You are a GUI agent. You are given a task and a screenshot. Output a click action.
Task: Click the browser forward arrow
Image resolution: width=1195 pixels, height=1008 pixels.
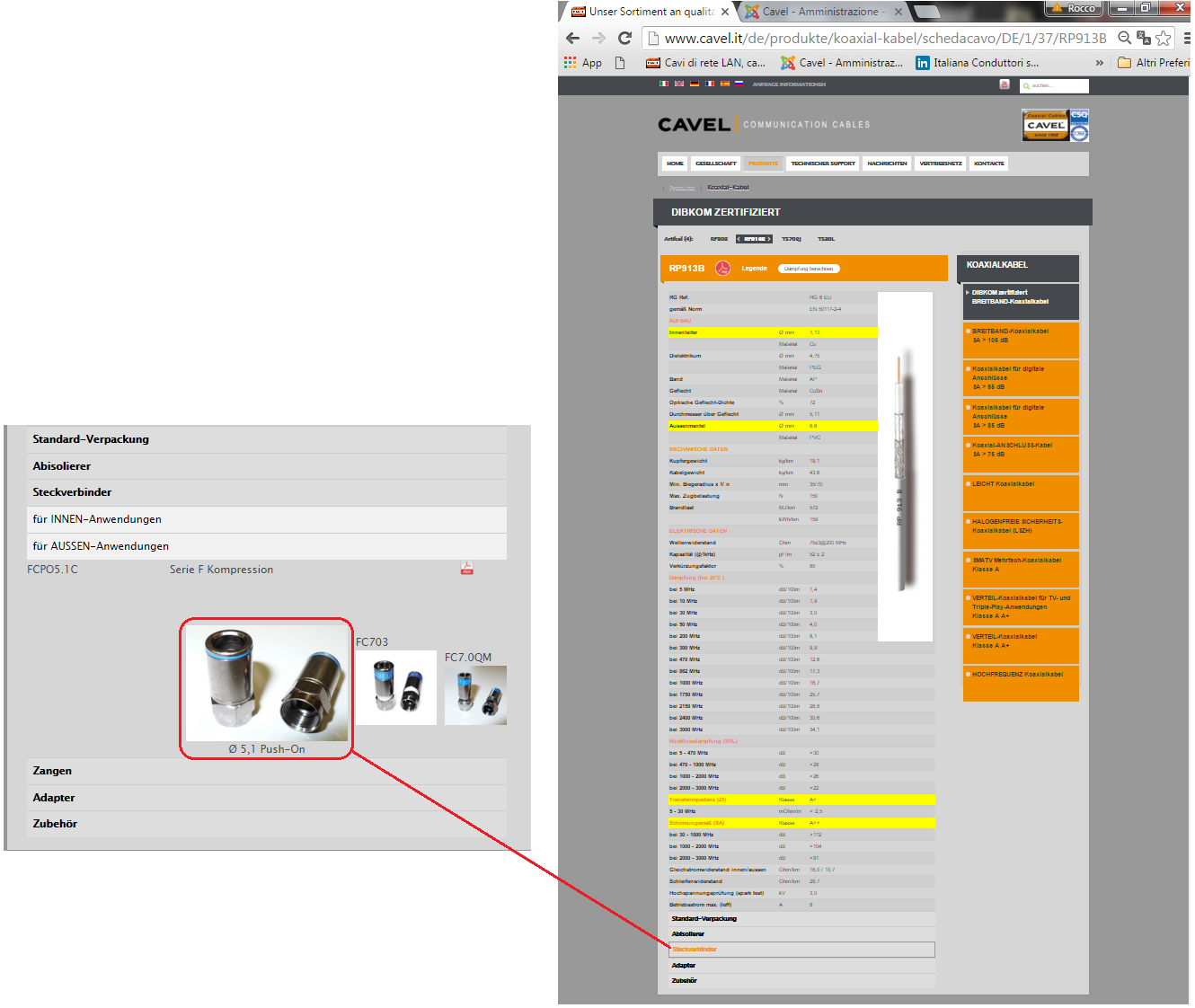tap(599, 38)
